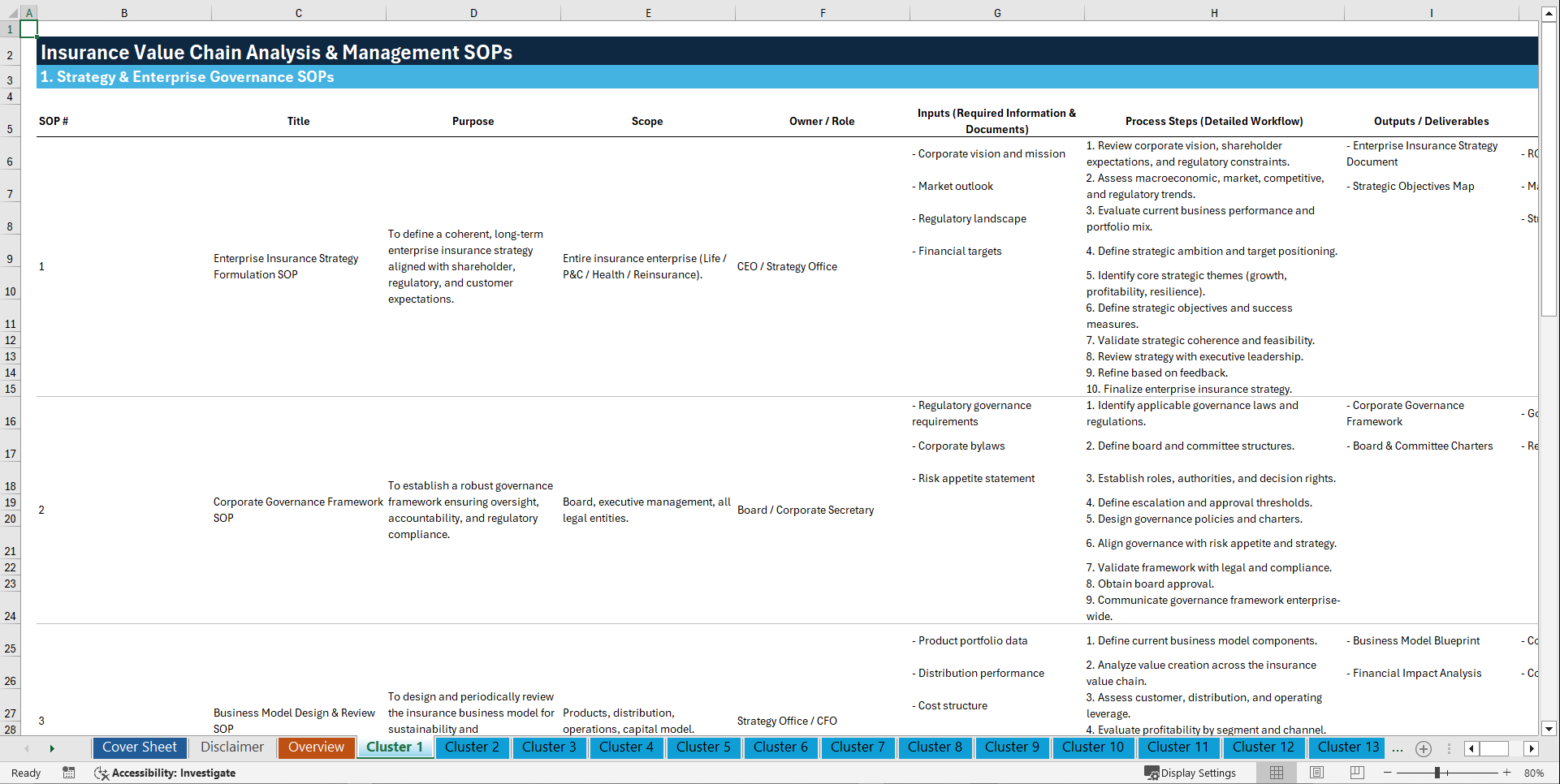Screen dimensions: 1560x784
Task: Click the New Sheet plus icon
Action: pyautogui.click(x=1423, y=748)
